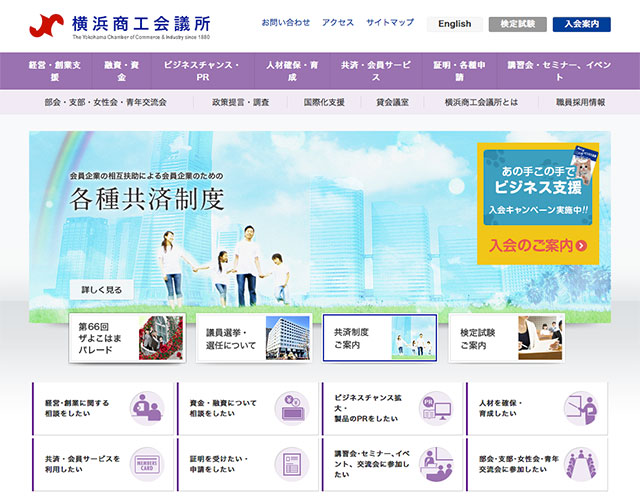Open 証明・各種申請 menu
The image size is (640, 500).
pyautogui.click(x=459, y=71)
